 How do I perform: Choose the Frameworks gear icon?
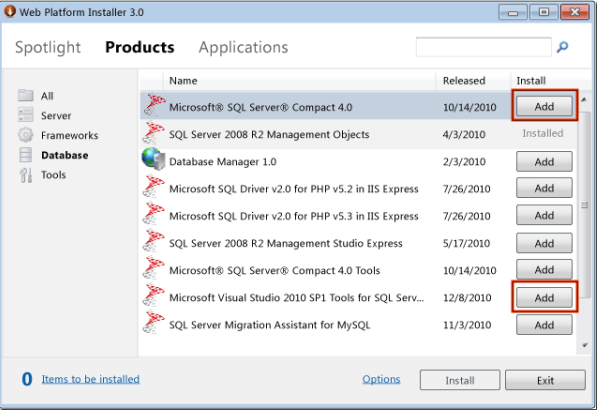pyautogui.click(x=26, y=135)
